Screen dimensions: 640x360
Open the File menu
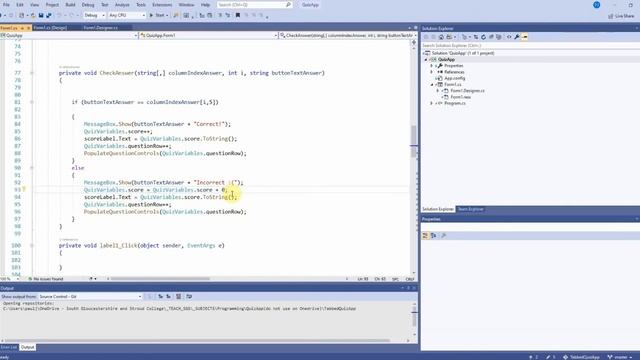[6, 5]
